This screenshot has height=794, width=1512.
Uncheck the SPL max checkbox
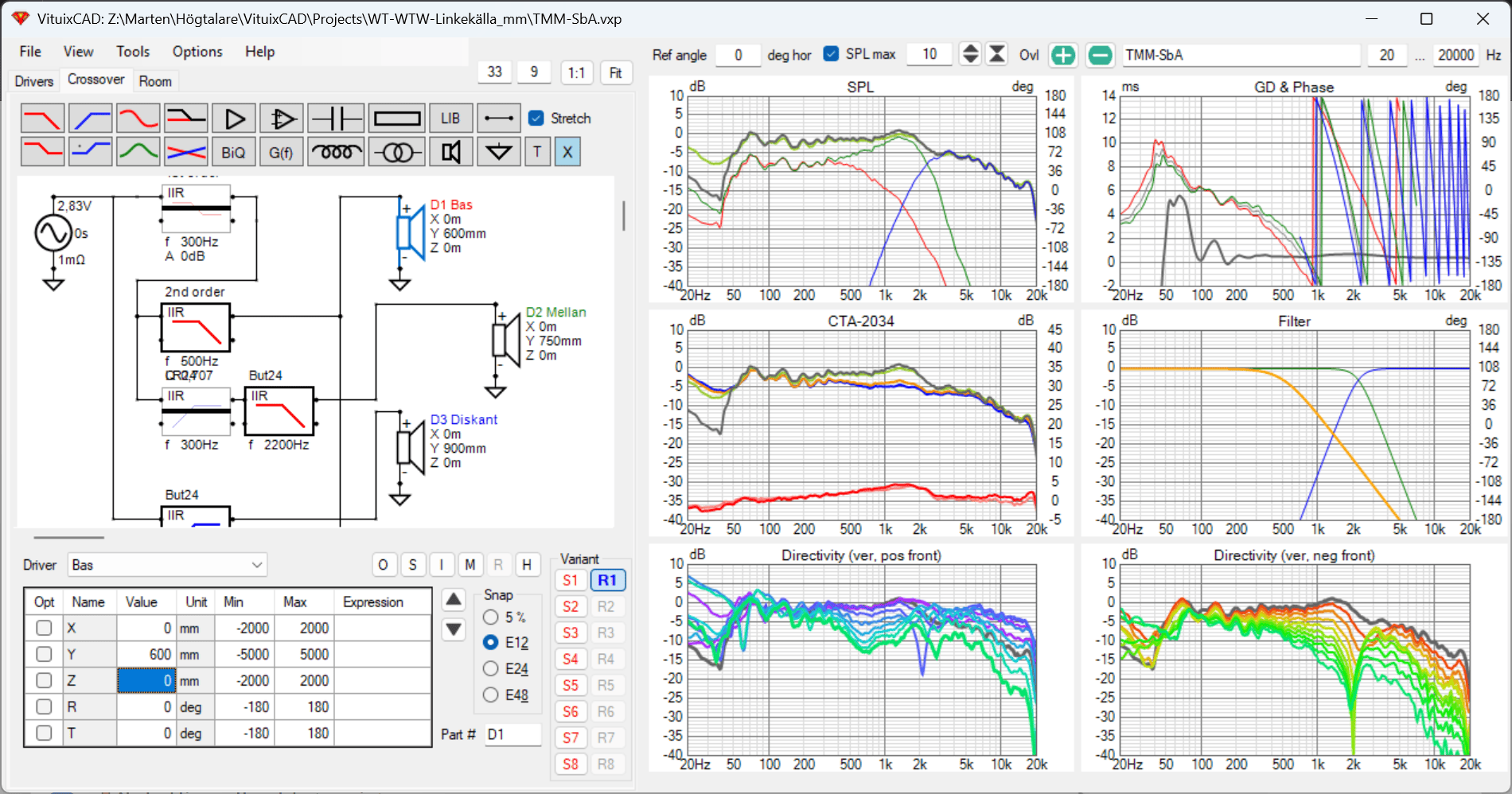pyautogui.click(x=832, y=54)
